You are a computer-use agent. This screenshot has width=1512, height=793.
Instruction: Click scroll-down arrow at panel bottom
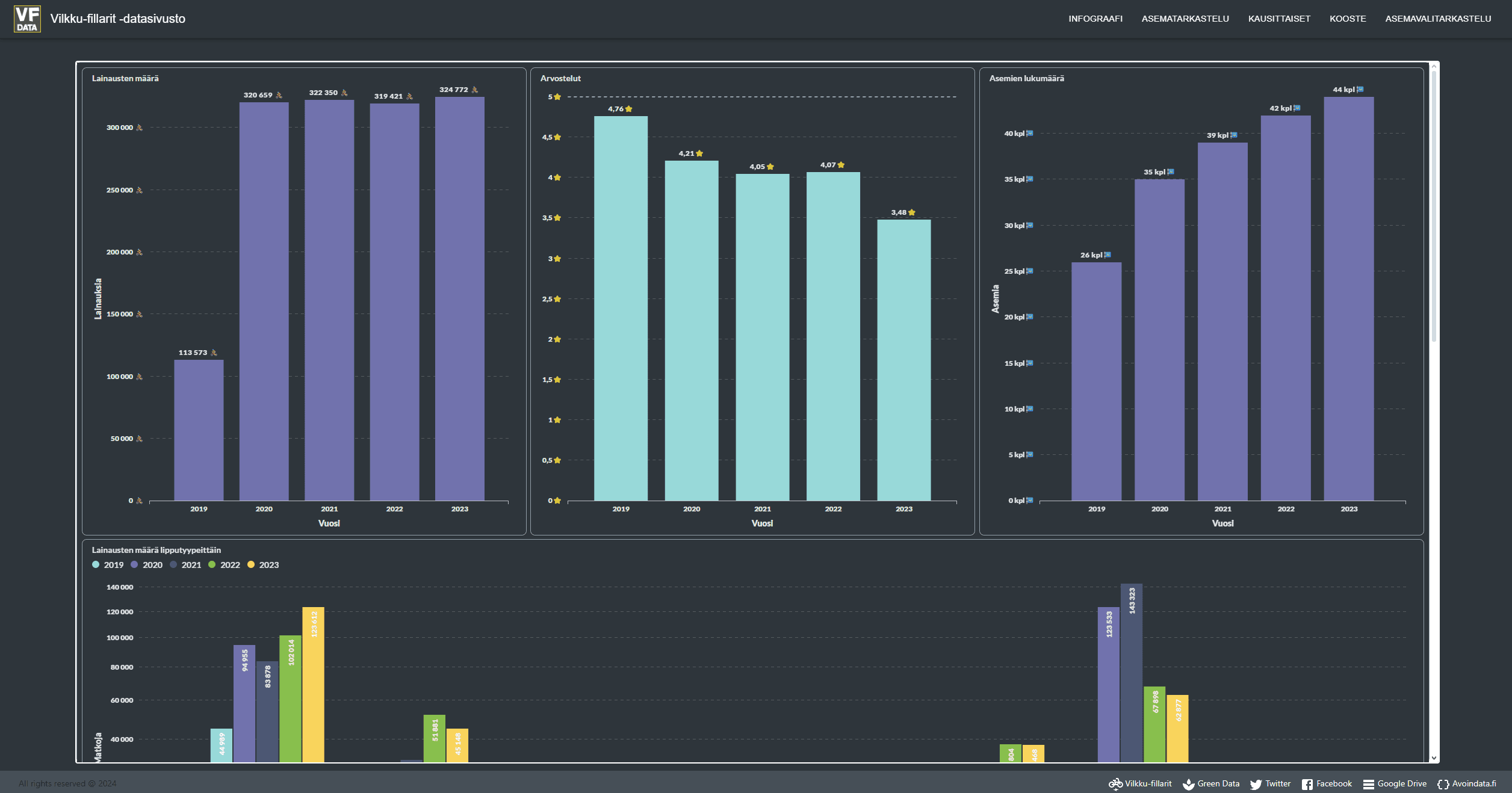pyautogui.click(x=1434, y=758)
